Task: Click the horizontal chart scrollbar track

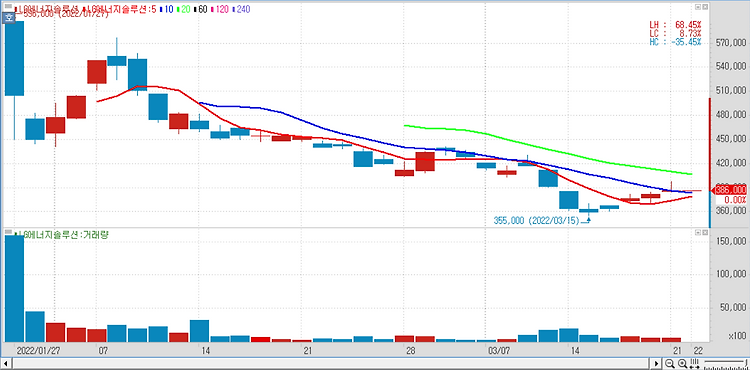Action: point(332,363)
